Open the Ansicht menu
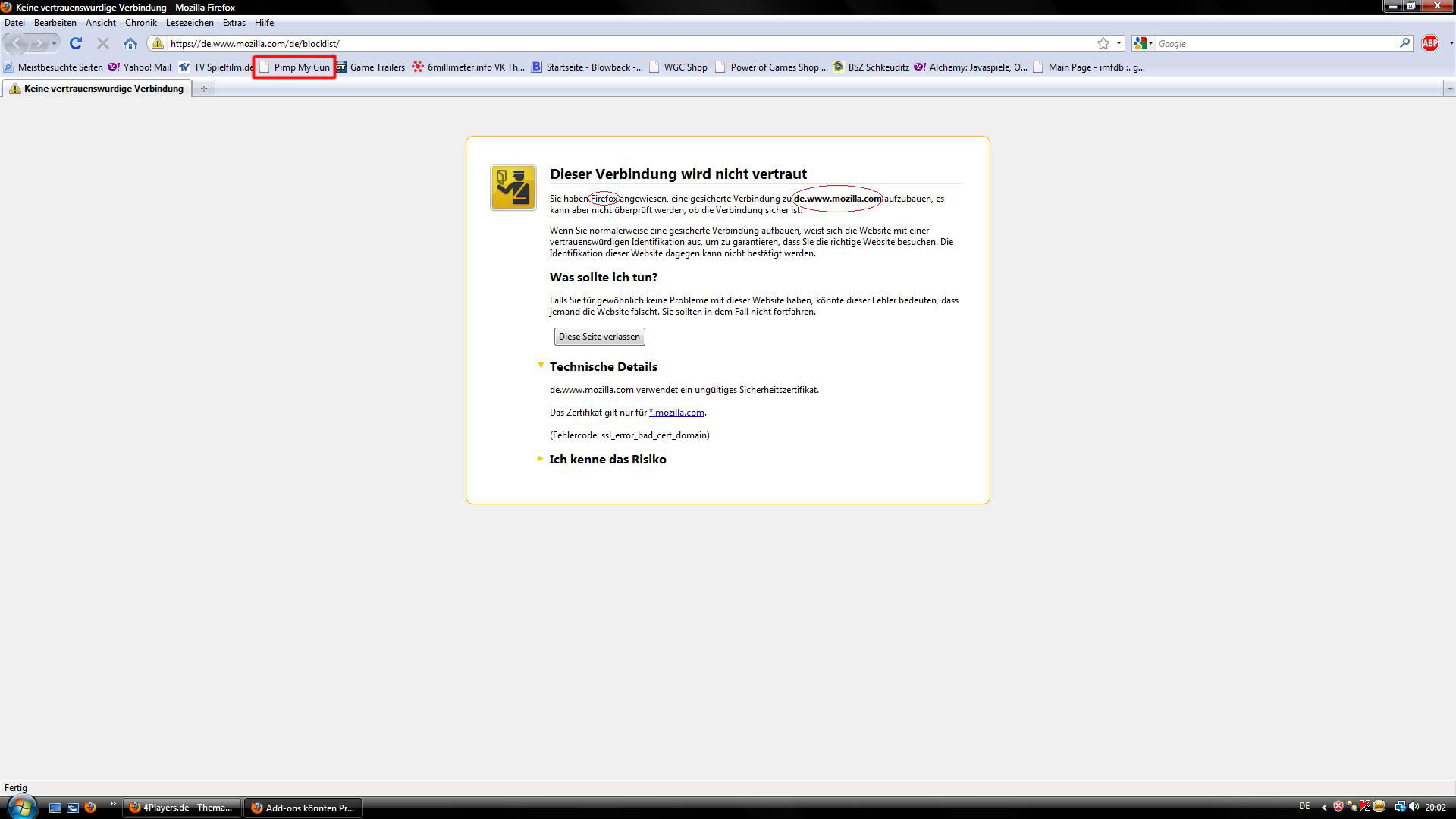This screenshot has width=1456, height=819. (101, 23)
